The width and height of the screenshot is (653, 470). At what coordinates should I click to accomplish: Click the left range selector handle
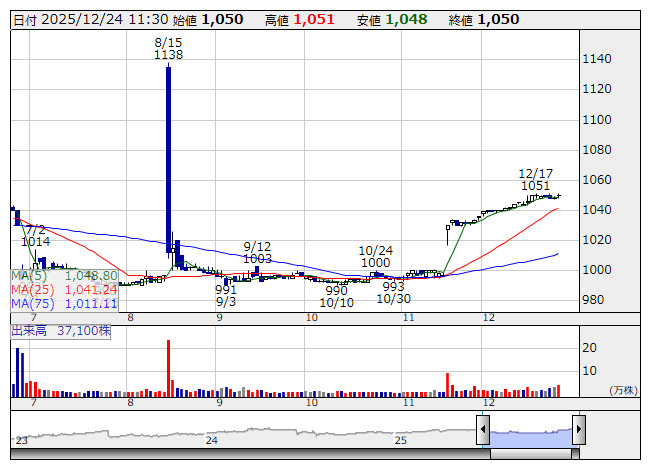tap(482, 431)
